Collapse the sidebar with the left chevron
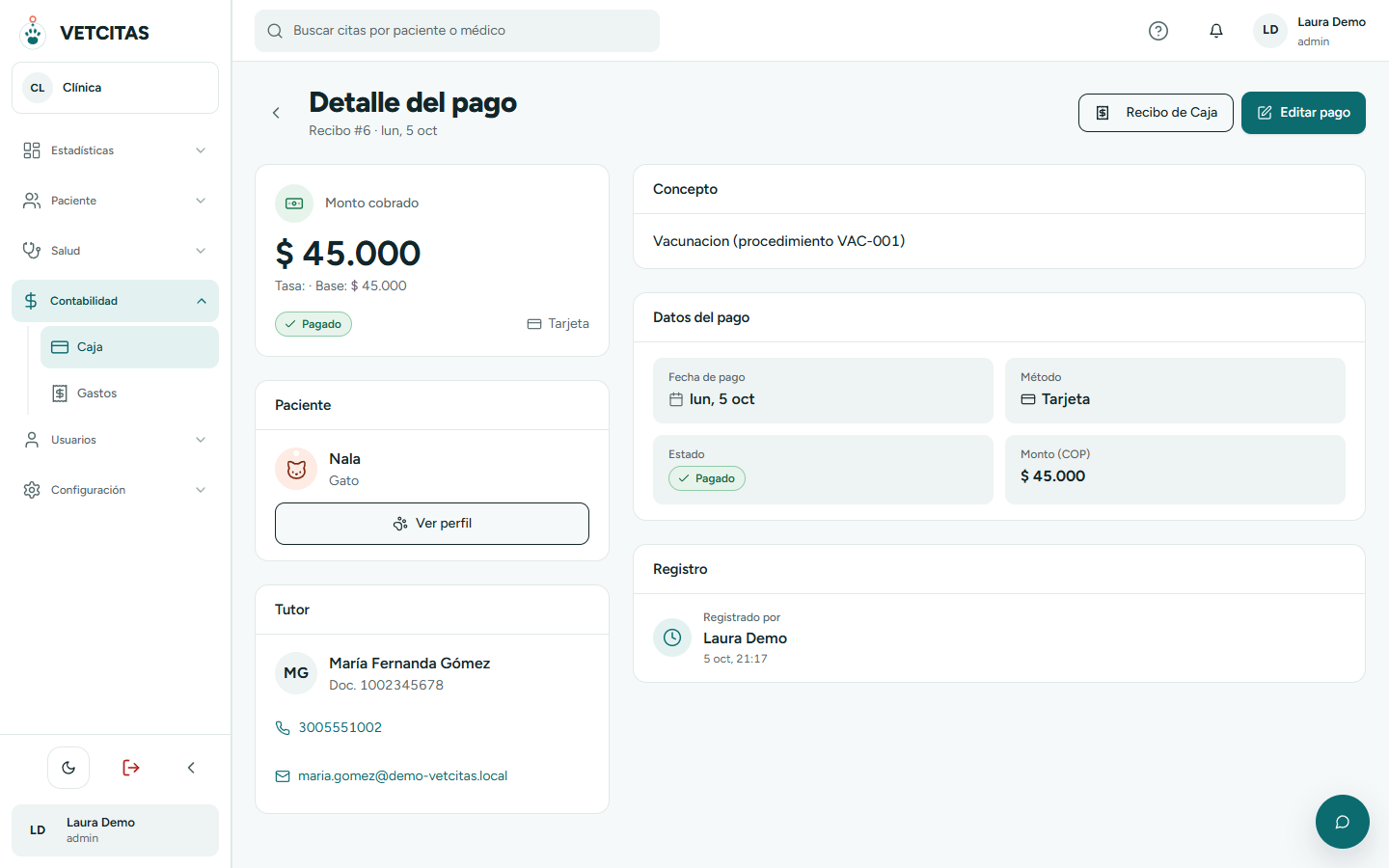Viewport: 1389px width, 868px height. click(191, 768)
